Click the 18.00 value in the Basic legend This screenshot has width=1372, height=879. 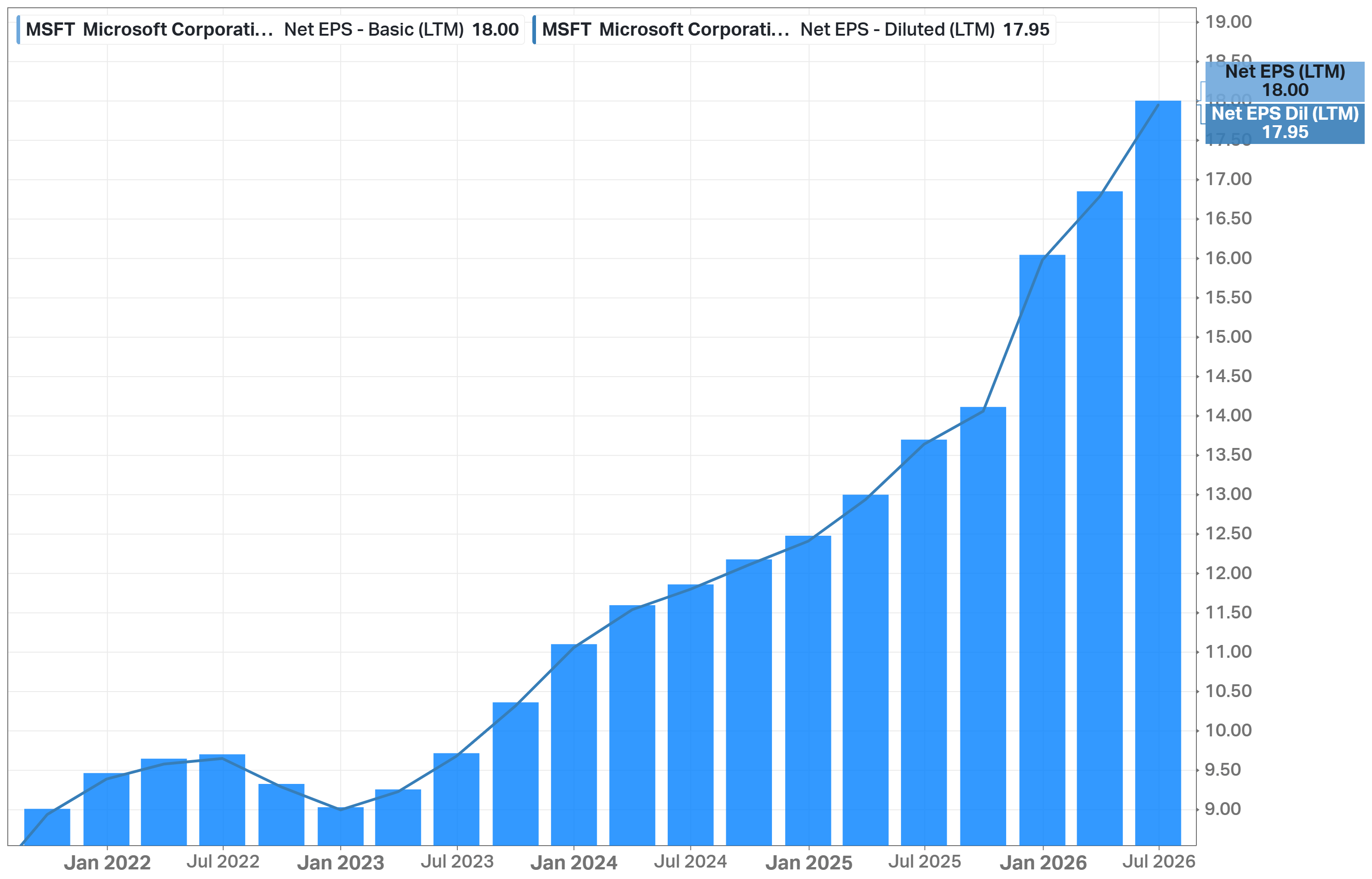(495, 30)
